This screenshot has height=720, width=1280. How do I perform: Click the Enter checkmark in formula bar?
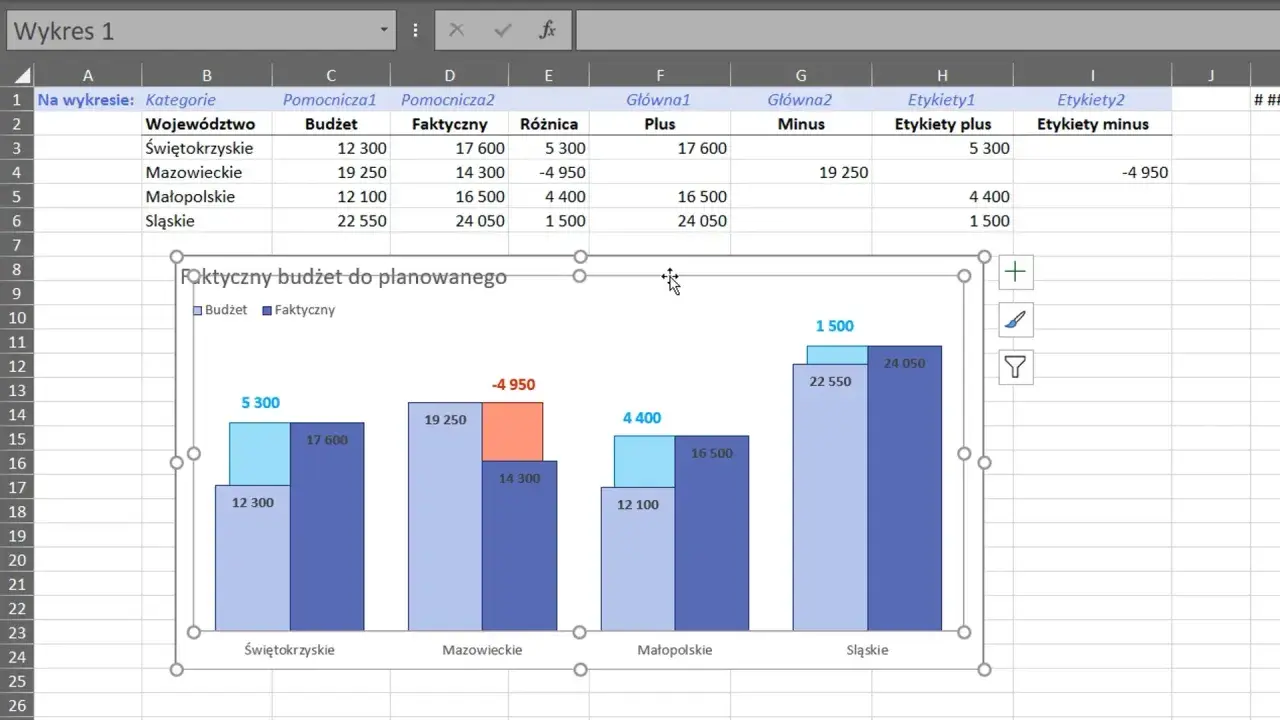click(503, 30)
